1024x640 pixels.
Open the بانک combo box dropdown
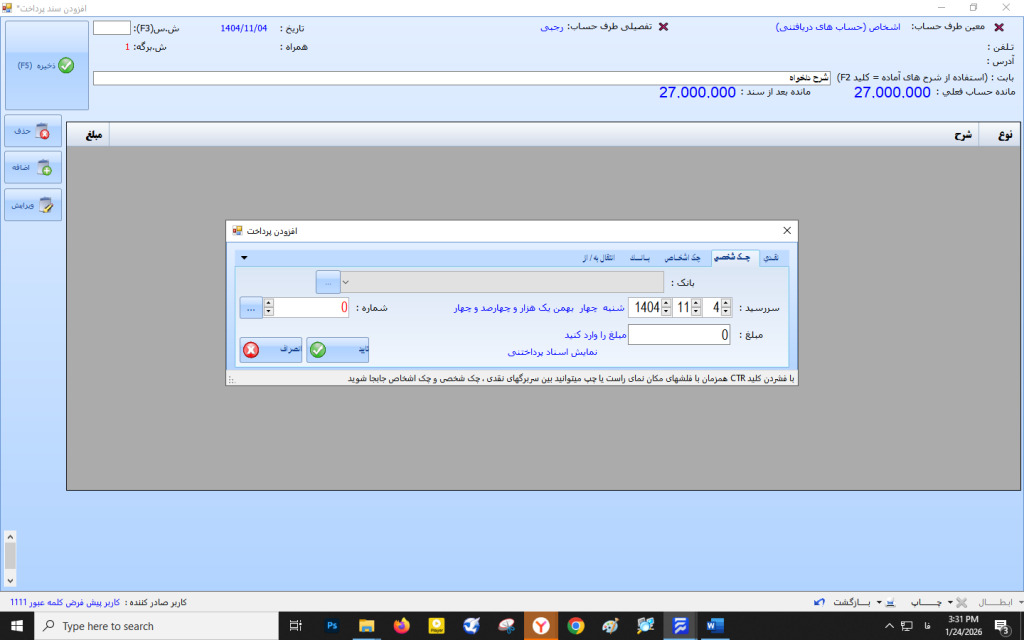point(347,283)
